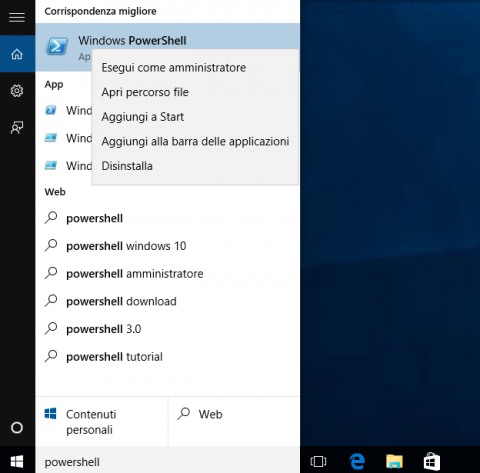The height and width of the screenshot is (473, 480).
Task: Select Aggiungi a Start
Action: 195,117
